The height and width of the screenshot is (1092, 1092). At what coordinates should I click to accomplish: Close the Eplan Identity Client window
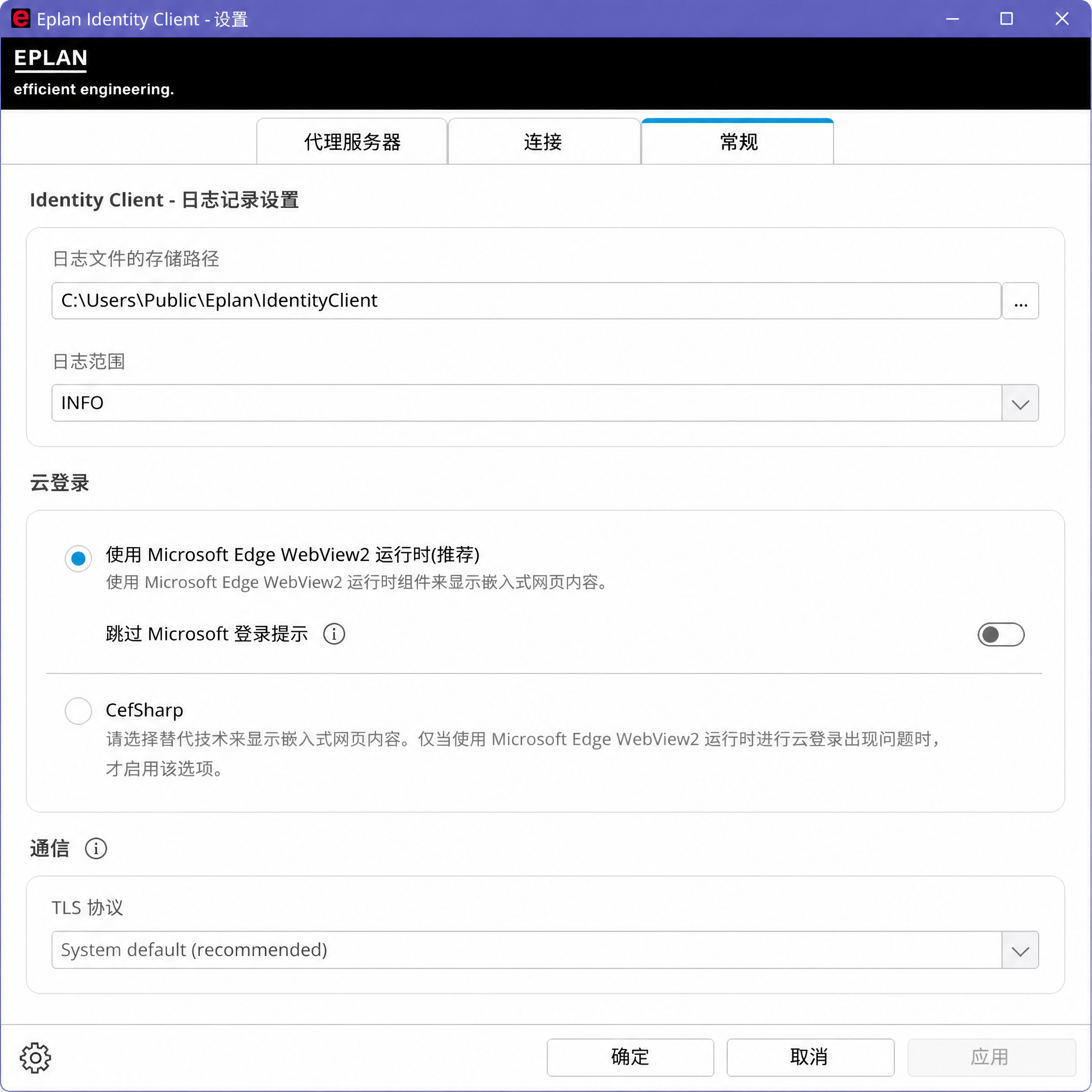click(x=1062, y=19)
